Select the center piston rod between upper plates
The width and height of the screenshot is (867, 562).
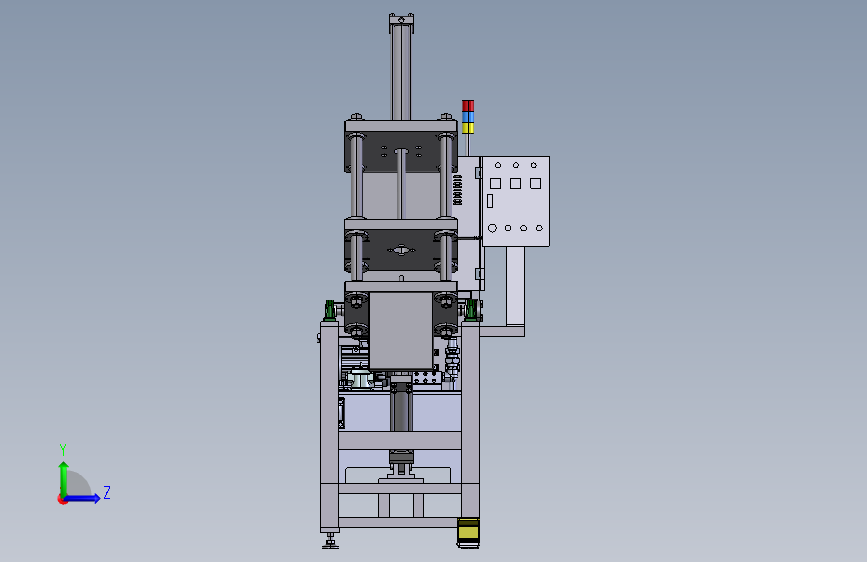tap(401, 184)
